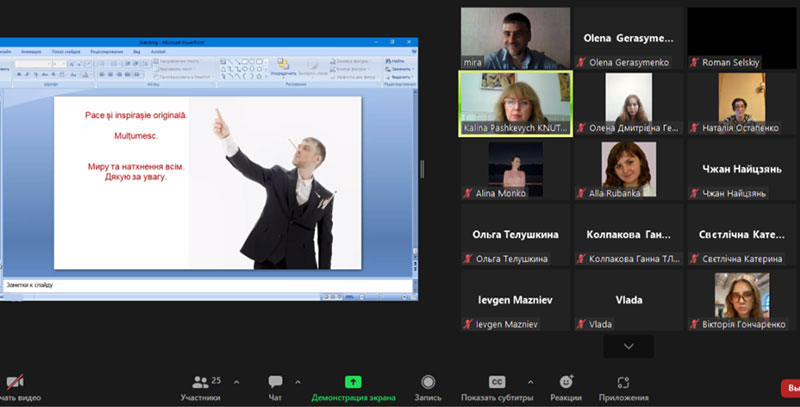The width and height of the screenshot is (800, 407).
Task: Click the numbered list icon
Action: 114,64
